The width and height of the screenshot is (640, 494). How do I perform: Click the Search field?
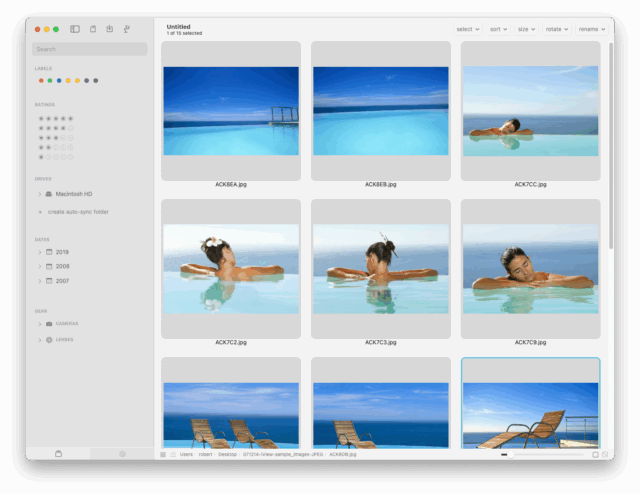90,49
